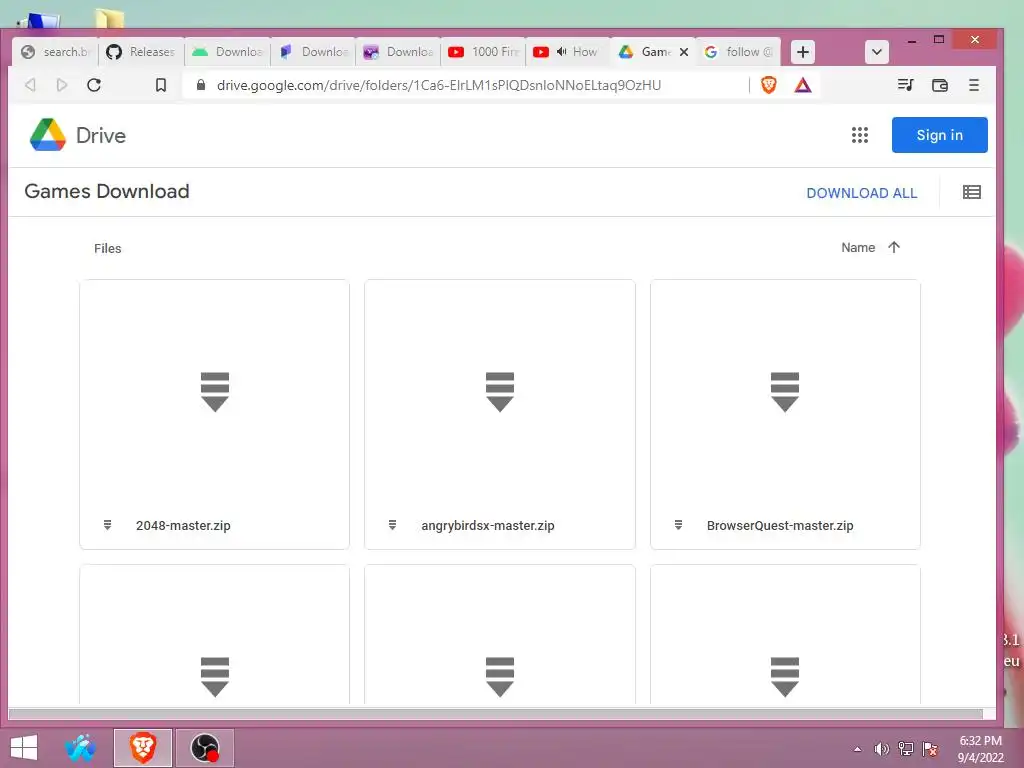Open the tab search dropdown chevron
The image size is (1024, 768).
click(876, 52)
